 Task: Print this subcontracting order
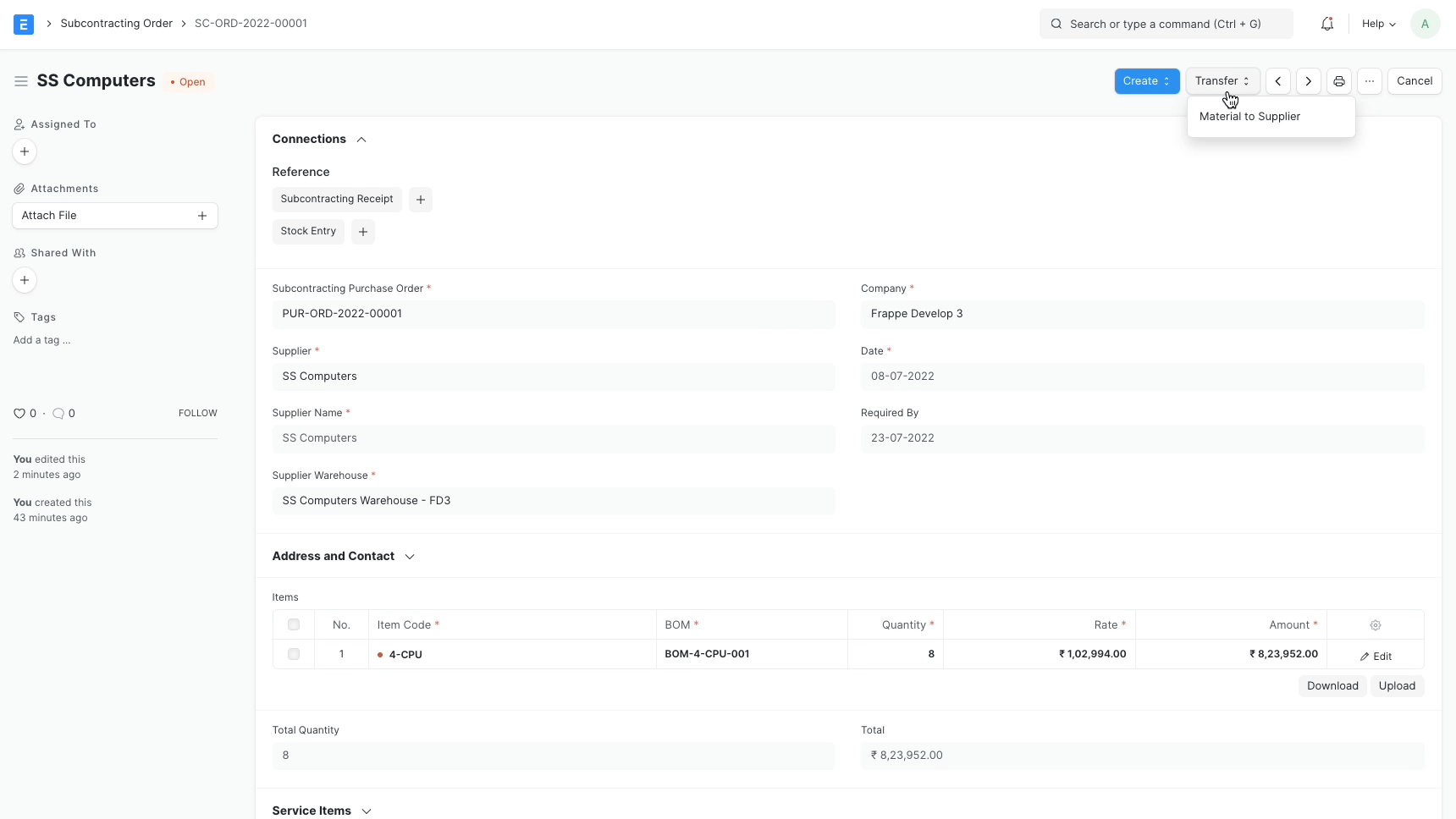pos(1338,81)
